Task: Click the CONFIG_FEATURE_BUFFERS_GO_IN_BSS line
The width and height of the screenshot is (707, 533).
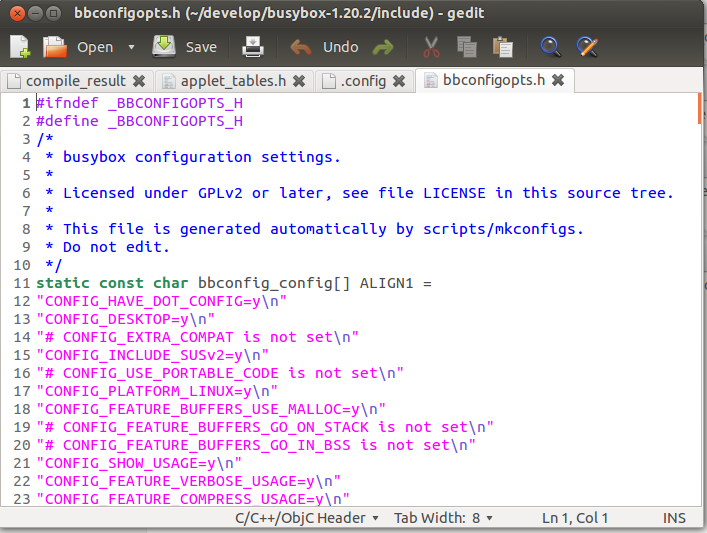Action: tap(256, 446)
